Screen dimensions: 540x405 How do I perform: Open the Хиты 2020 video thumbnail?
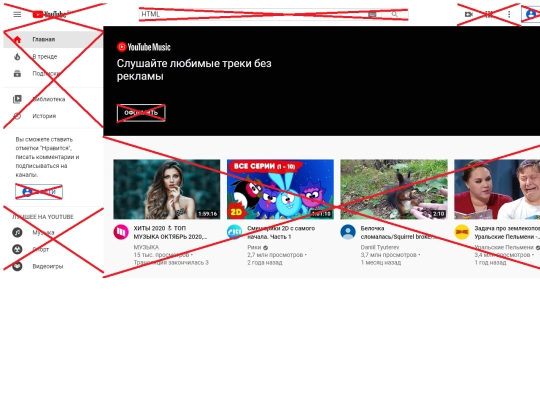167,189
